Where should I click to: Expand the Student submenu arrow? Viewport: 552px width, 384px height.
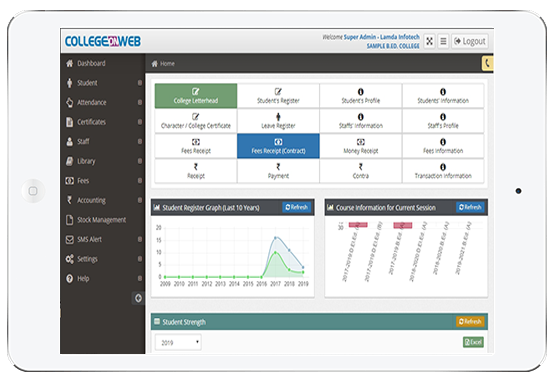coord(140,83)
